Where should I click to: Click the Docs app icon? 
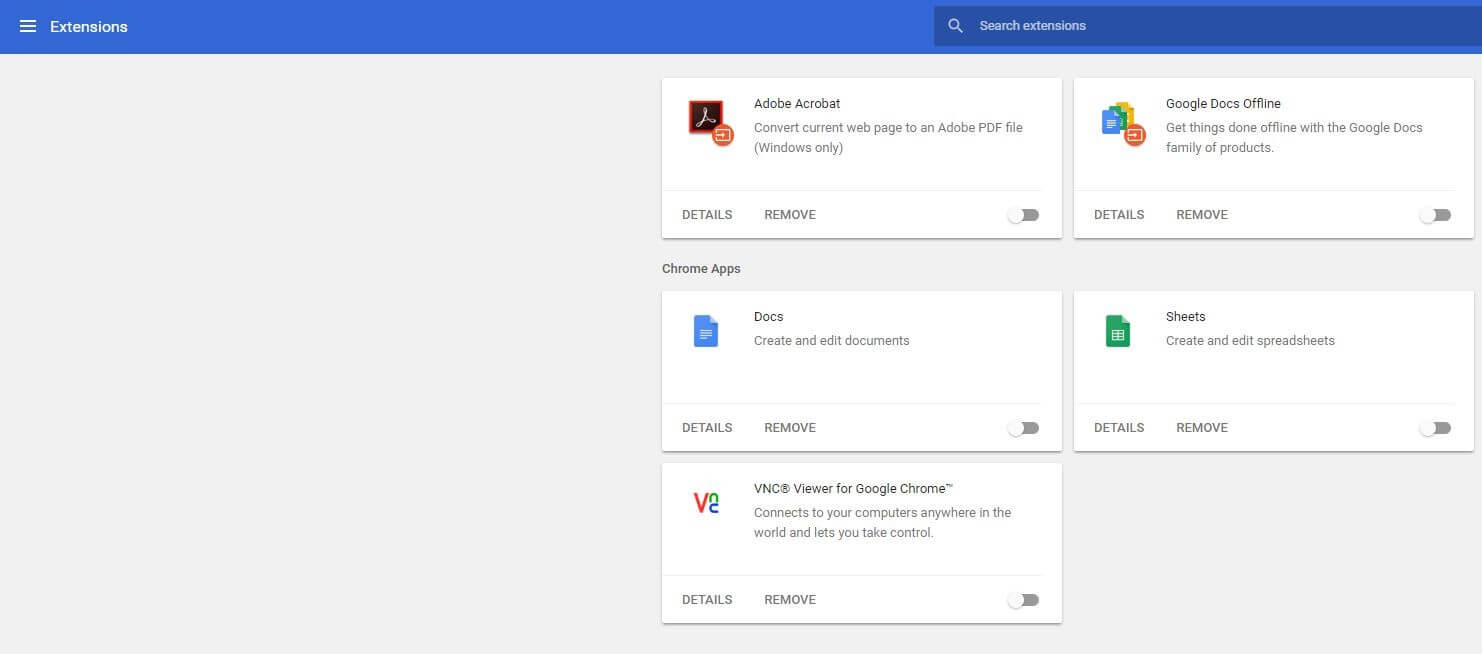(x=706, y=331)
